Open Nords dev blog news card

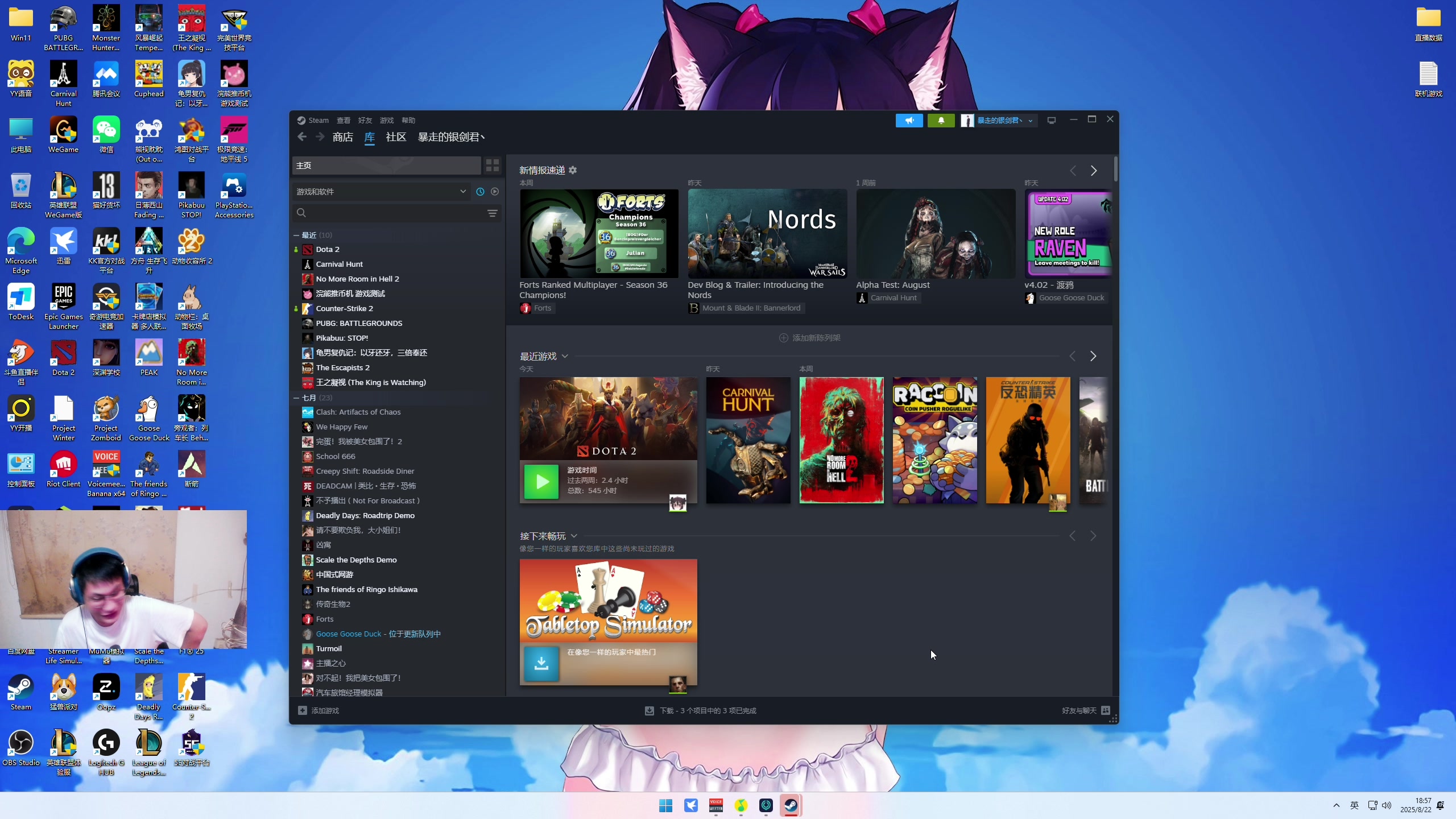pyautogui.click(x=767, y=234)
